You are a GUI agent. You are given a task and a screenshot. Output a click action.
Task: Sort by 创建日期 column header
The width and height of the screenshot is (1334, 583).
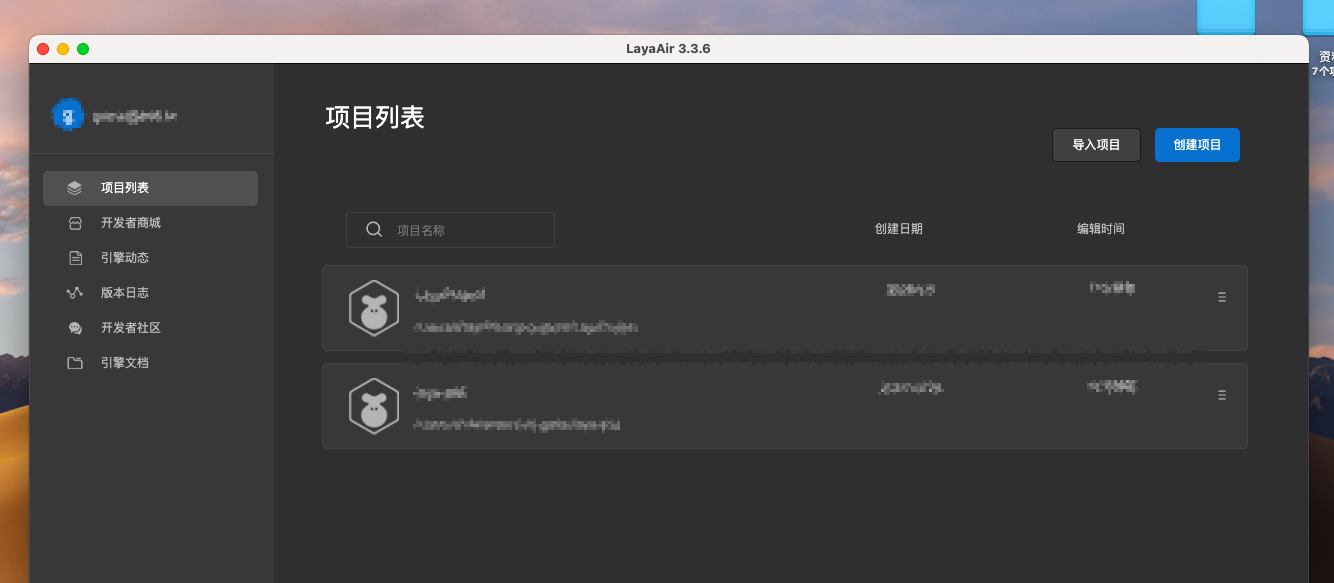(x=898, y=229)
